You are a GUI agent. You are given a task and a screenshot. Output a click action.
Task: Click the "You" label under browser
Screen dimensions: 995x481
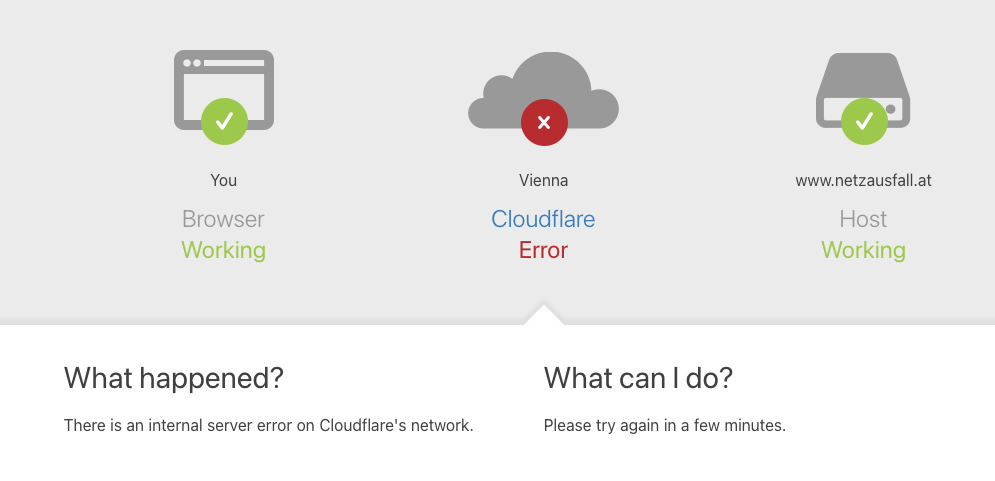point(223,181)
